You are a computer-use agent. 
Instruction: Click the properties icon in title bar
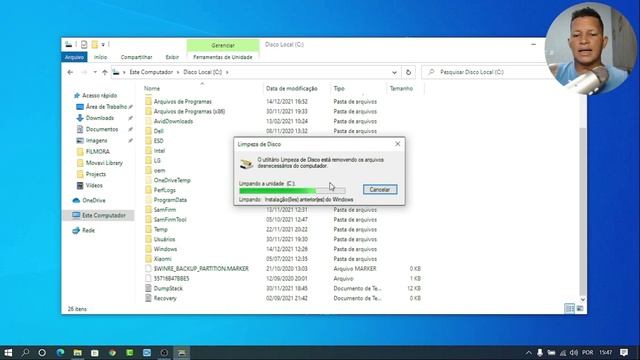[x=84, y=44]
